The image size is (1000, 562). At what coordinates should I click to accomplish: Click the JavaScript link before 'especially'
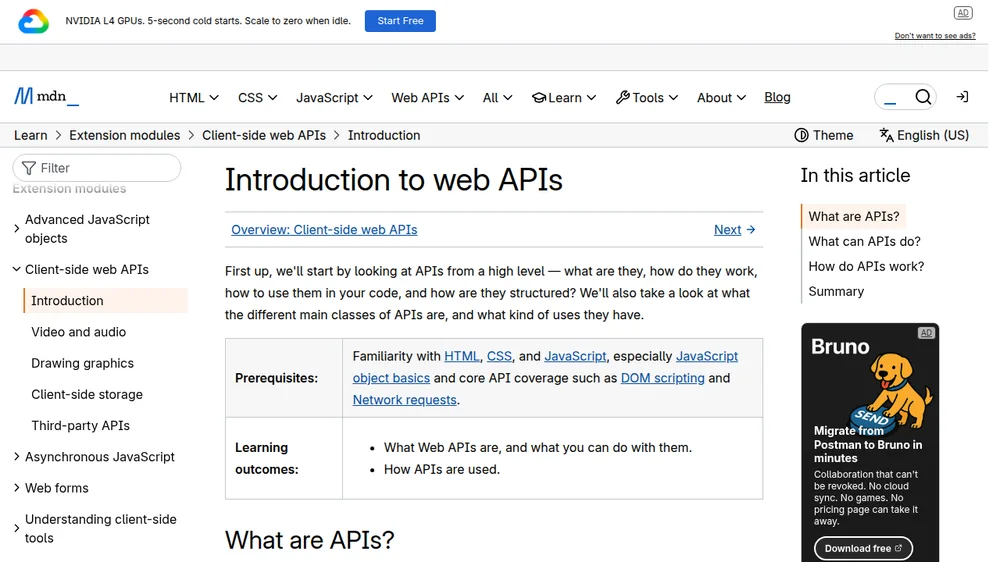pos(575,356)
